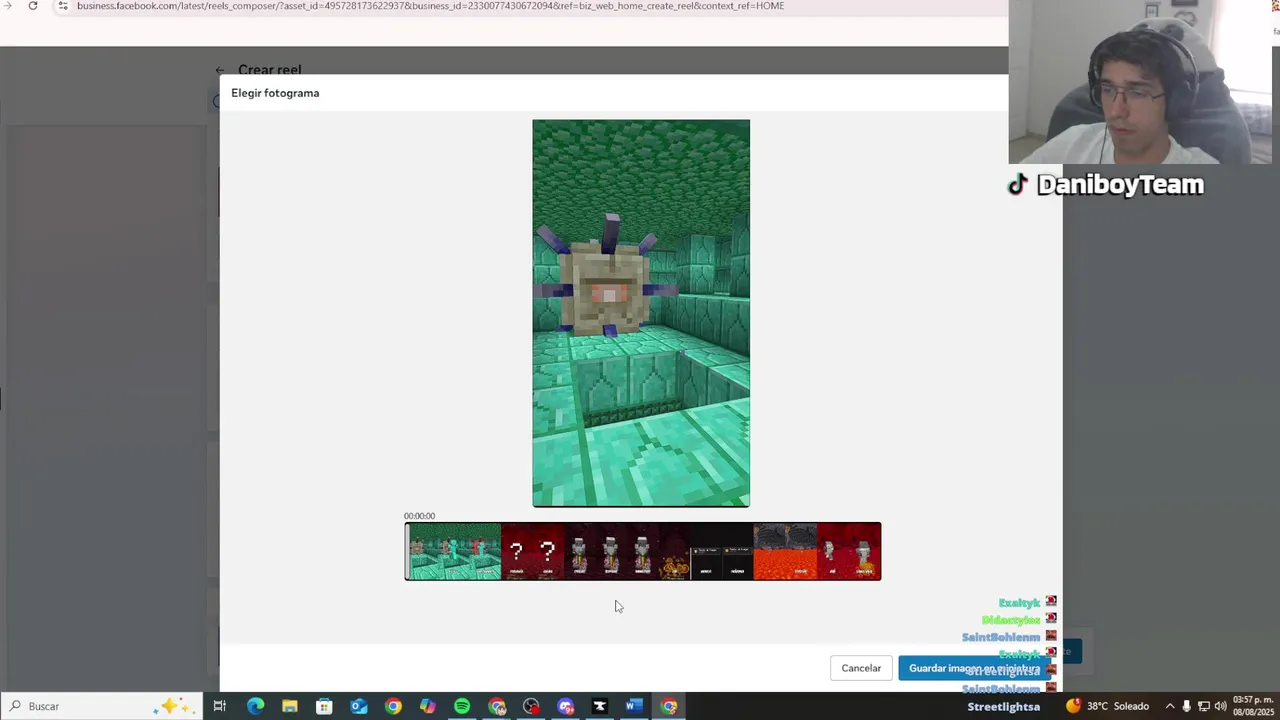Click the Crear reel page title
Viewport: 1280px width, 720px height.
pyautogui.click(x=269, y=70)
